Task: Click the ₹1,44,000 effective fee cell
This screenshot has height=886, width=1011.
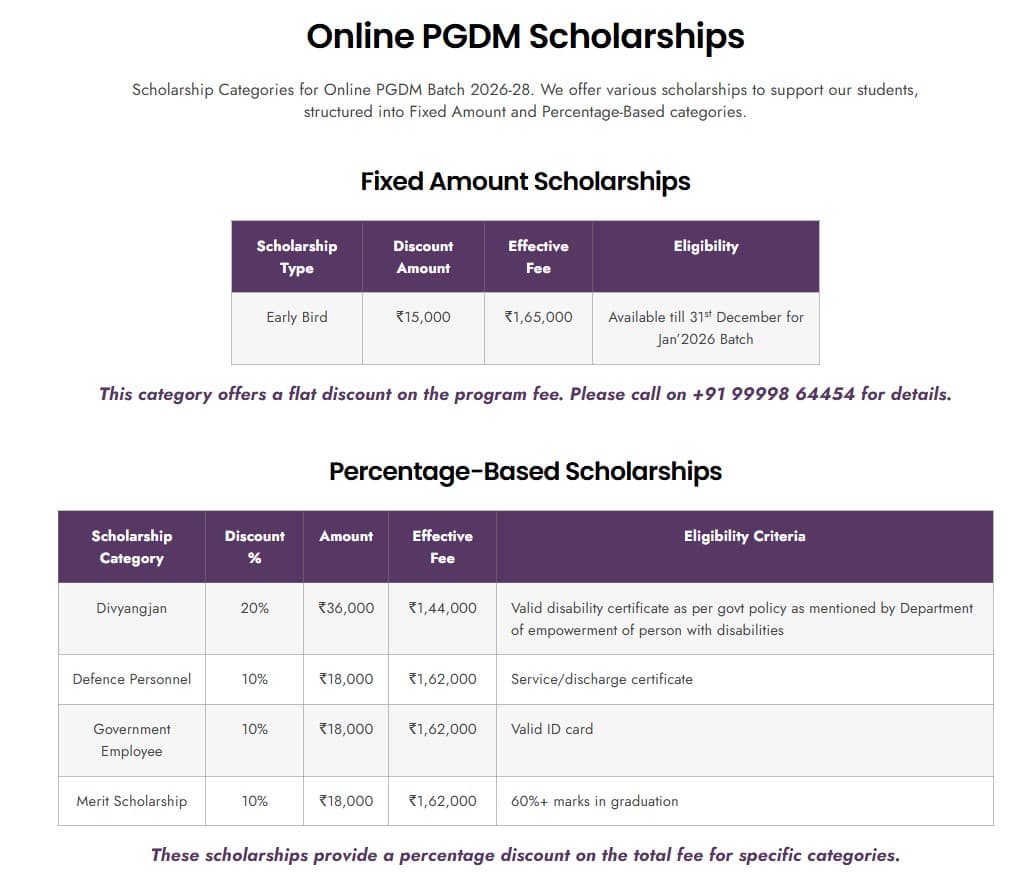Action: tap(442, 608)
